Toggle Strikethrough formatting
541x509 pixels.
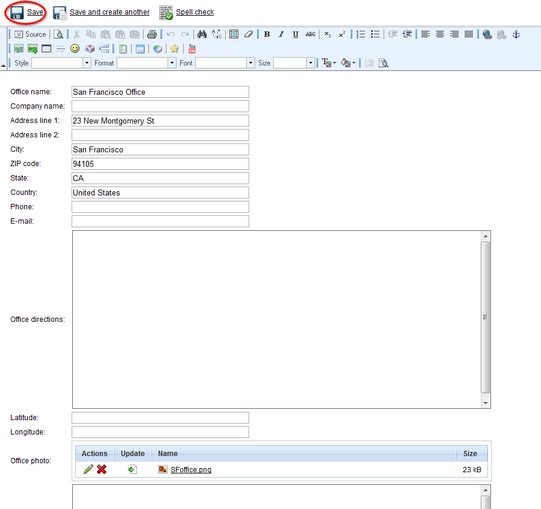310,34
